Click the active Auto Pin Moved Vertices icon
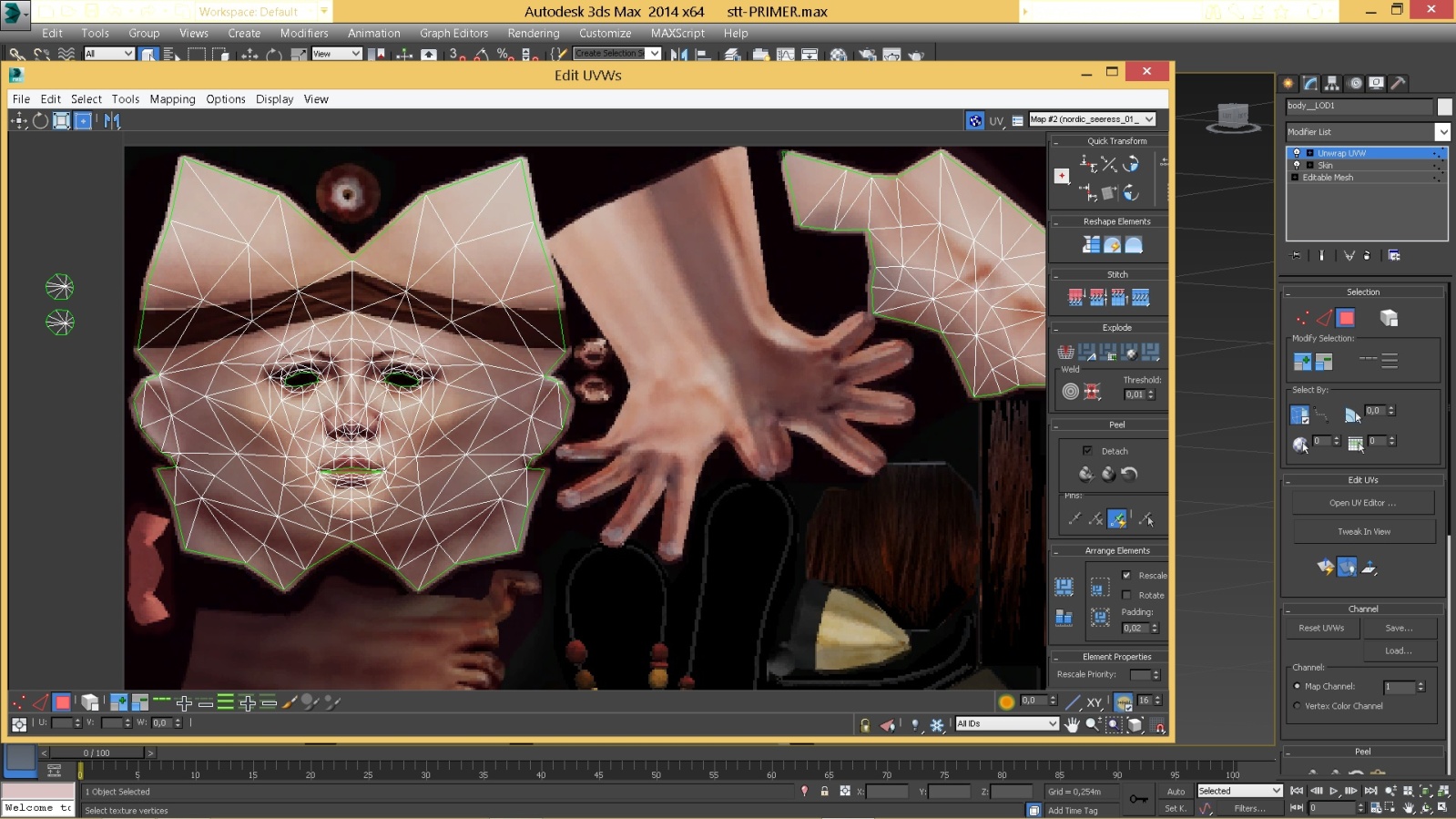The width and height of the screenshot is (1456, 819). [x=1117, y=518]
